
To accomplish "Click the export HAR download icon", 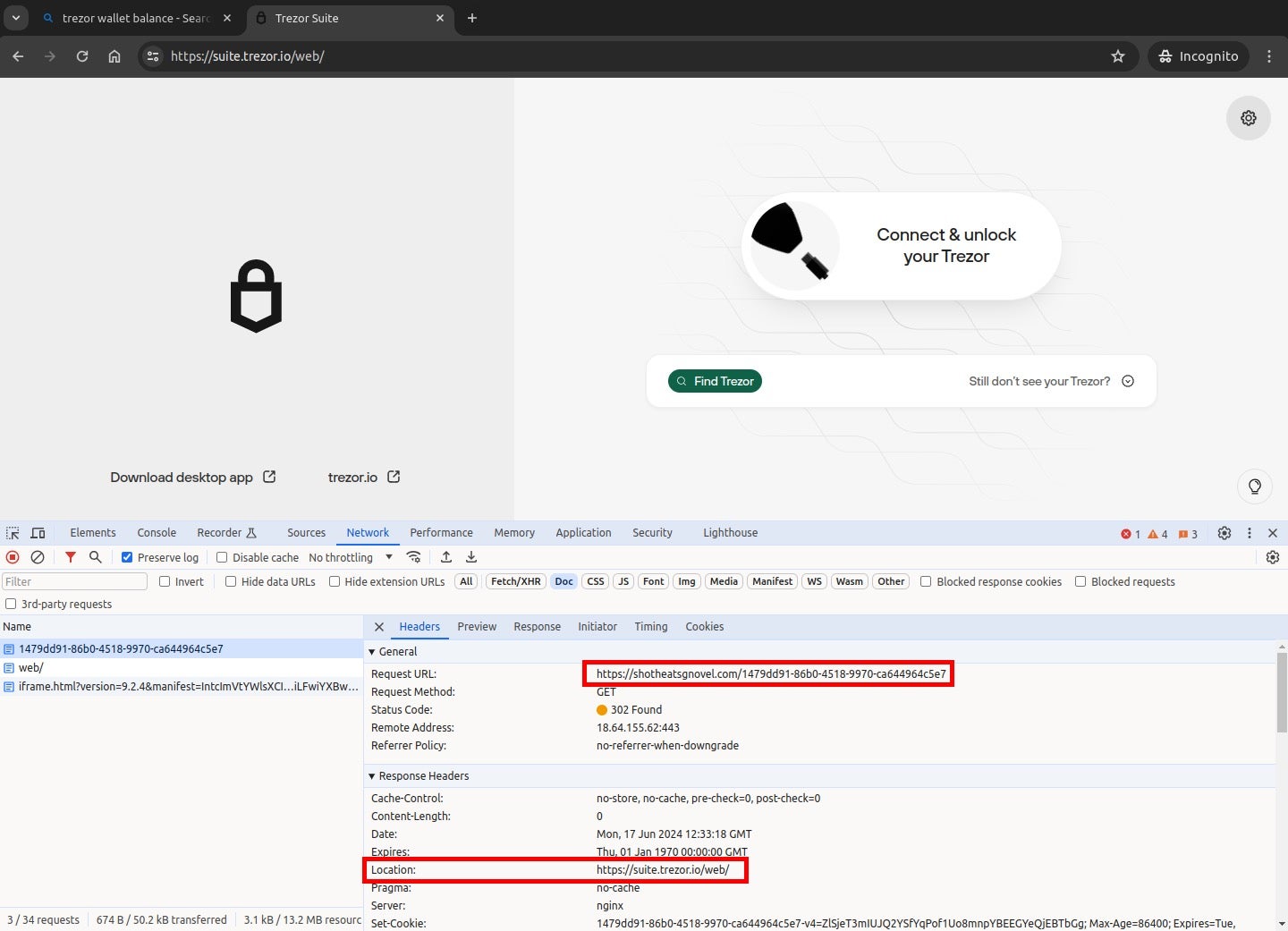I will coord(471,557).
